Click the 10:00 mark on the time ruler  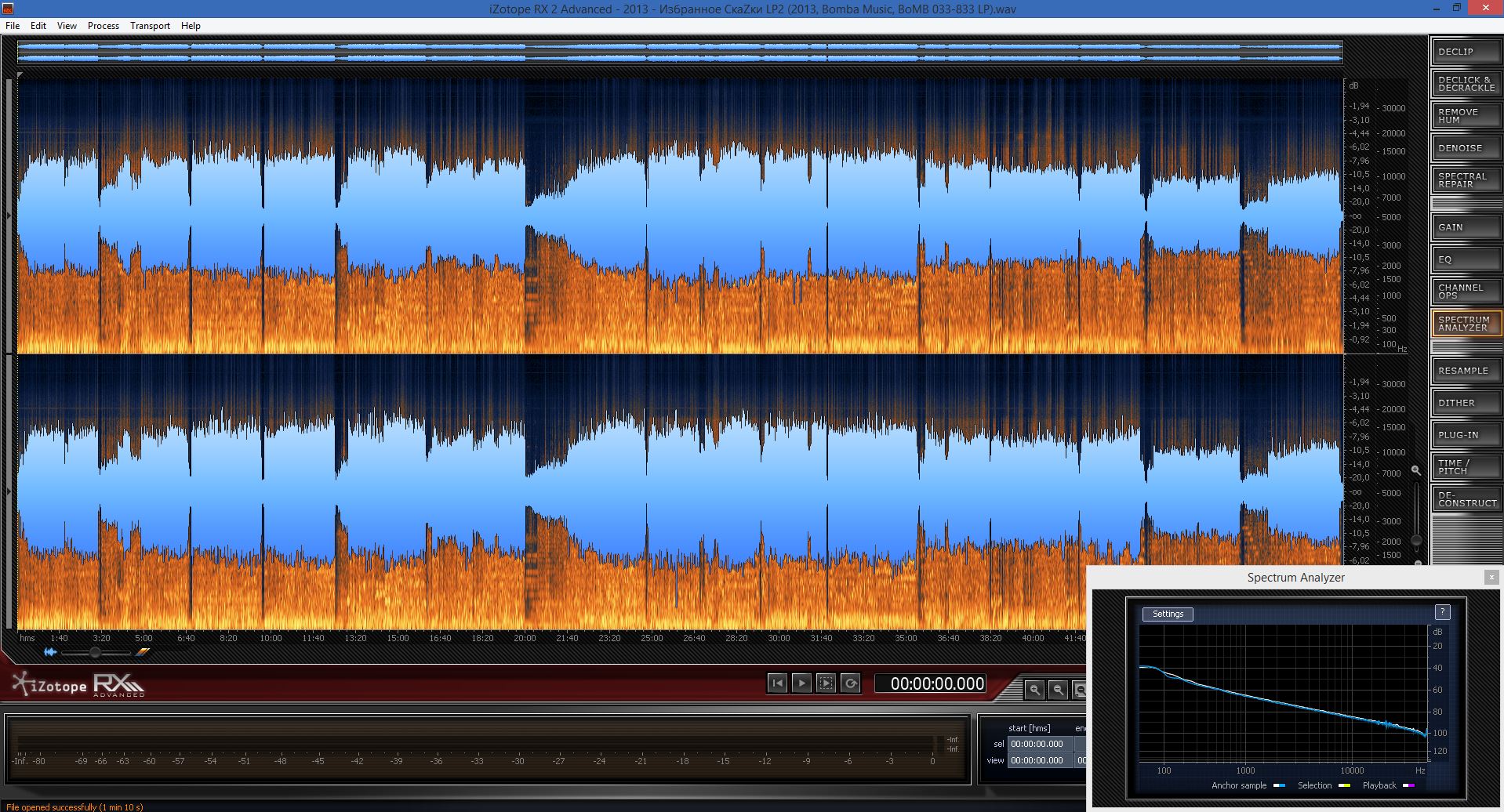(x=271, y=638)
